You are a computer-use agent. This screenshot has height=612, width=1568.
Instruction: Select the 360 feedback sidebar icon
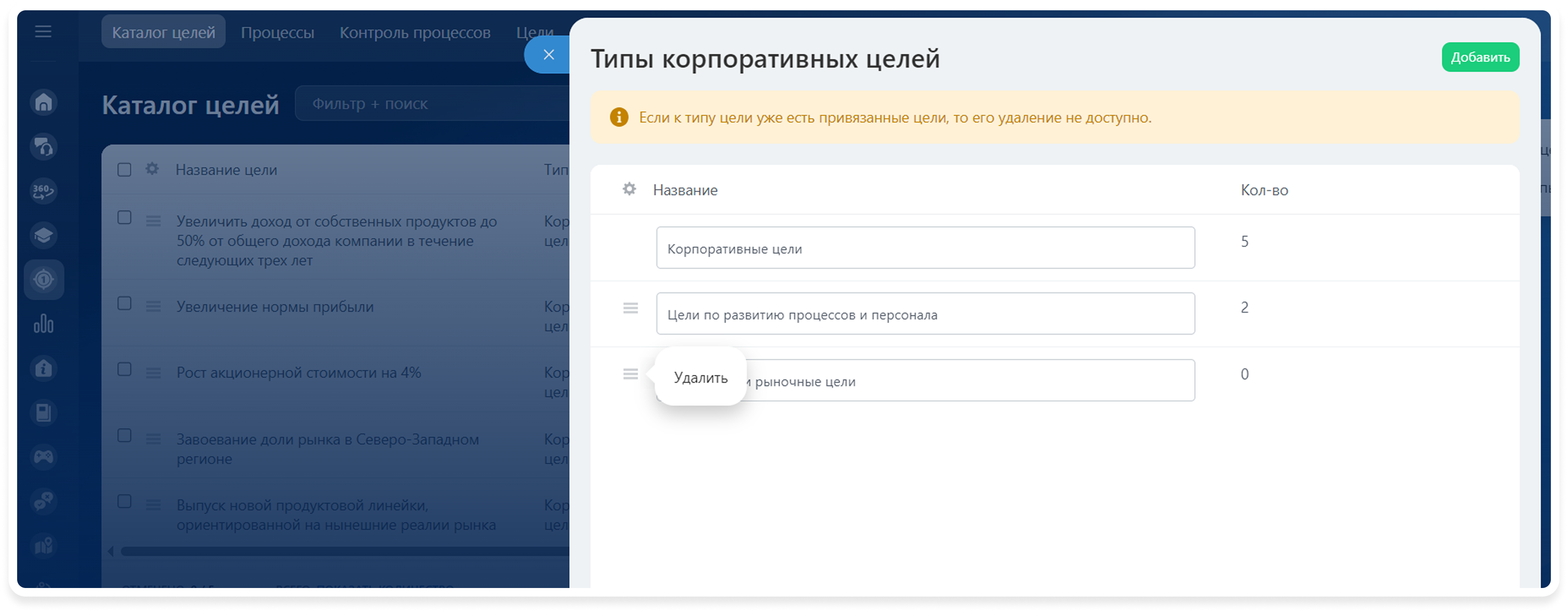point(43,191)
